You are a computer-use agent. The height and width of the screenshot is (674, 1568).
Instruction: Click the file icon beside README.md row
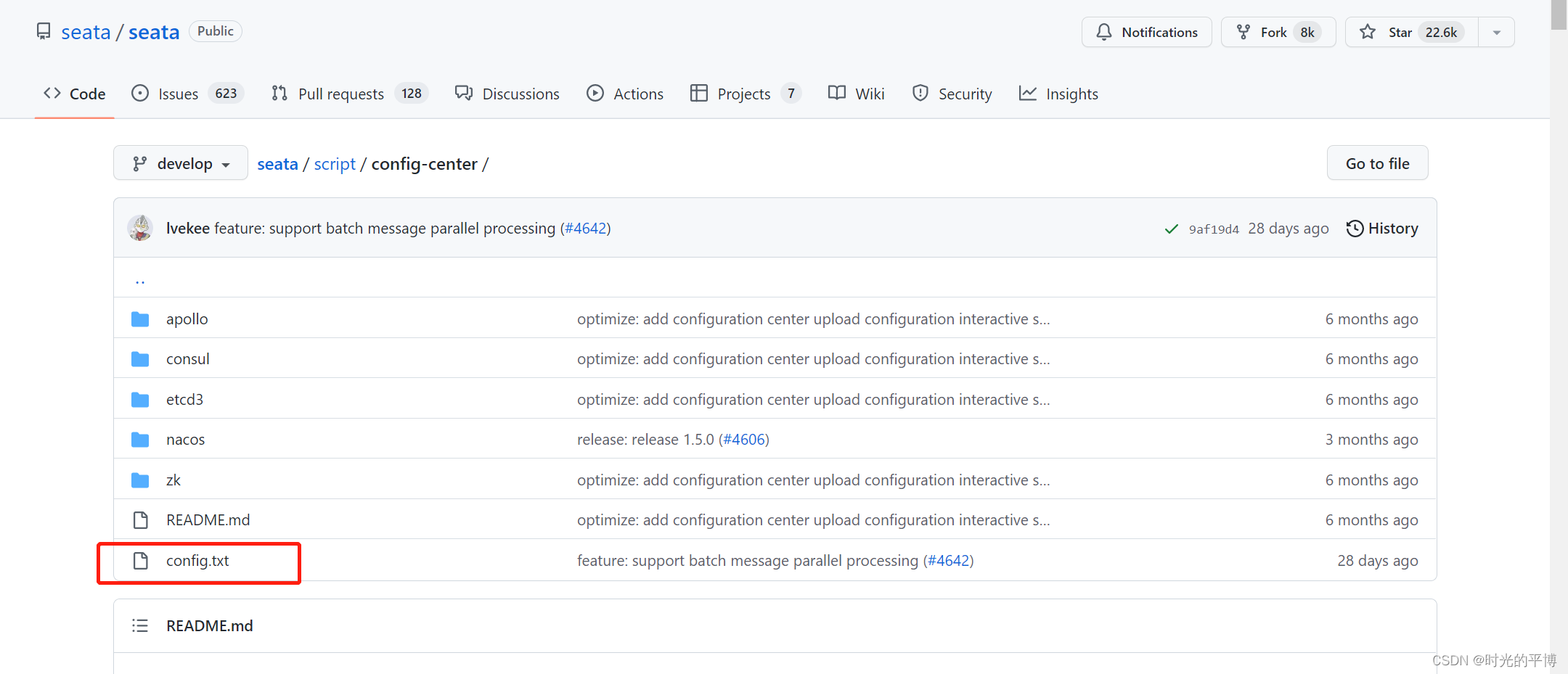point(140,520)
